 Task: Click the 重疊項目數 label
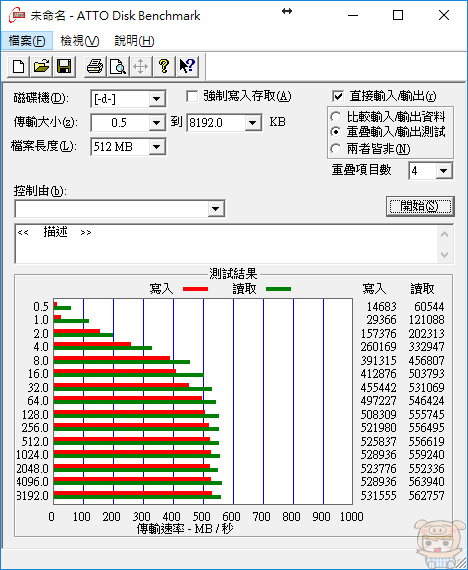pyautogui.click(x=361, y=170)
